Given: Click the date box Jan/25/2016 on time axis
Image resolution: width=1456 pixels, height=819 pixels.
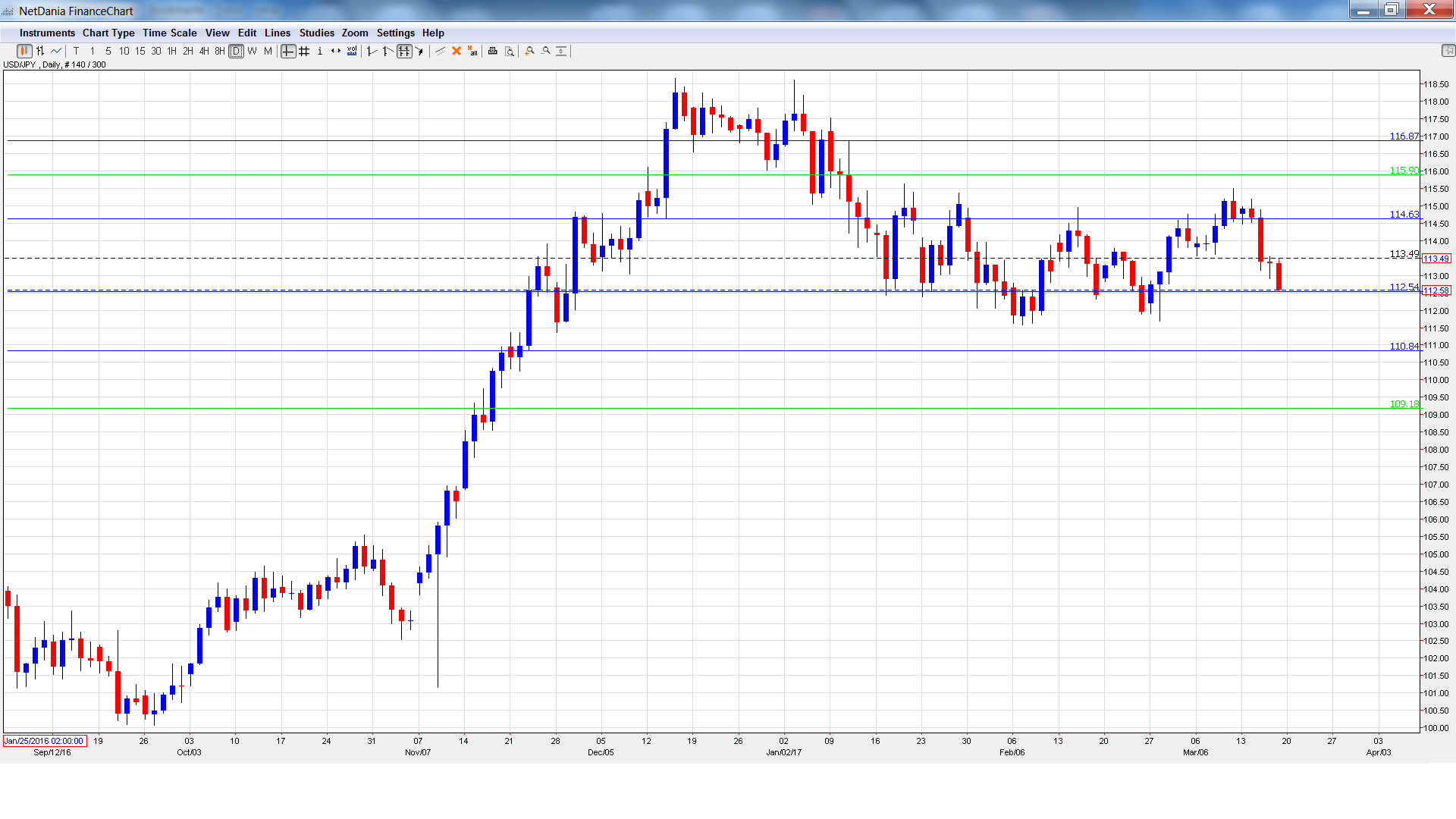Looking at the screenshot, I should [x=45, y=741].
